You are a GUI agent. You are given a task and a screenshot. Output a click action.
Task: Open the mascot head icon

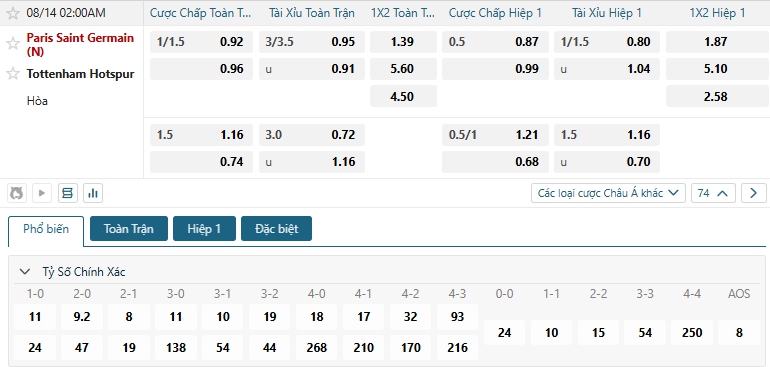[x=17, y=193]
